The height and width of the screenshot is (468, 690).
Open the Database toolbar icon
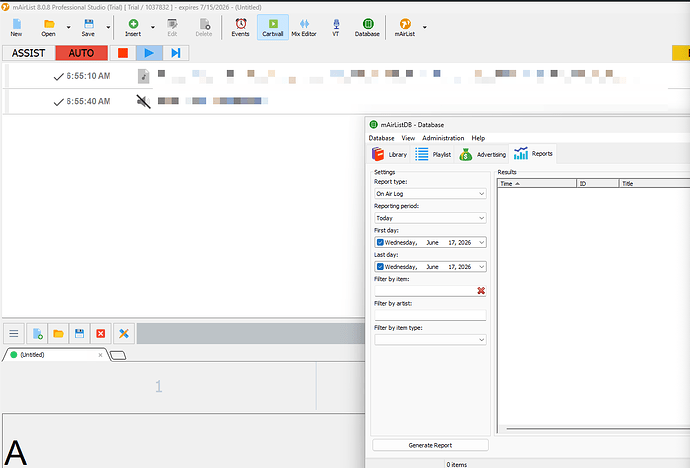[367, 27]
